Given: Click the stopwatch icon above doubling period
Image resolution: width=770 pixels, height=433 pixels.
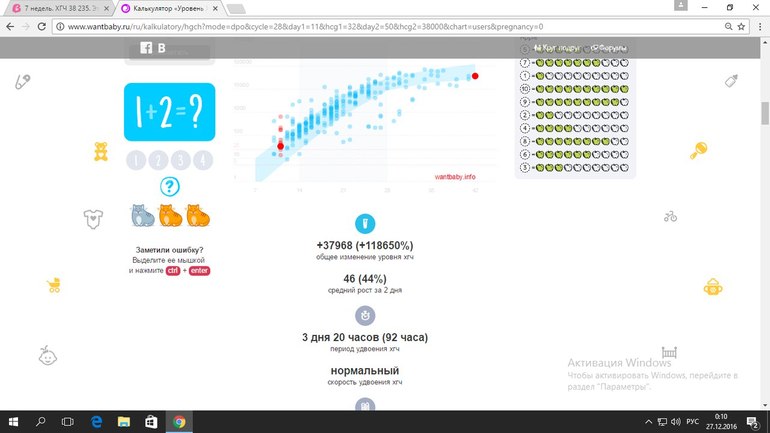Looking at the screenshot, I should (365, 315).
